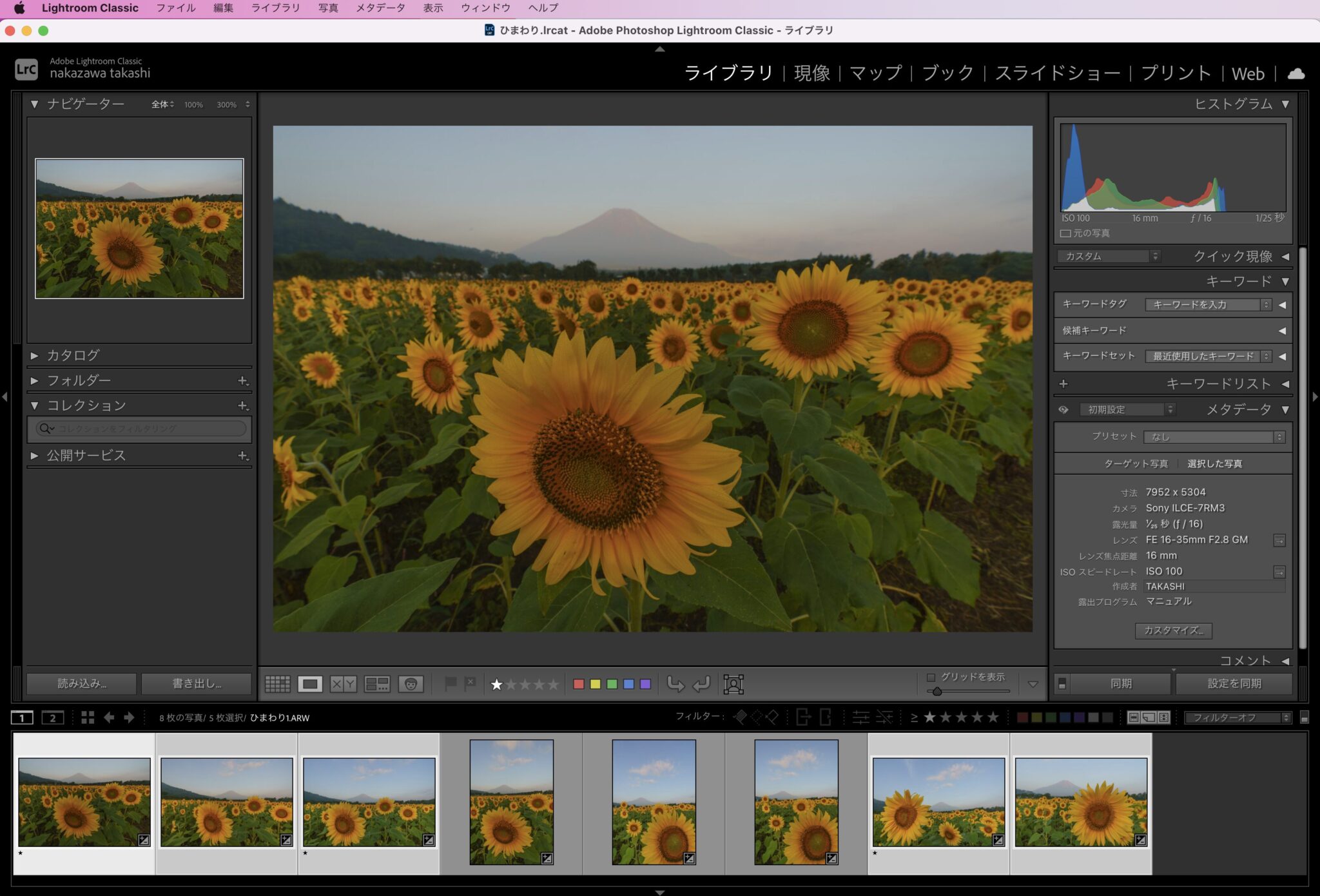Set flag as Pick in toolbar
Screen dimensions: 1320x896
[451, 683]
